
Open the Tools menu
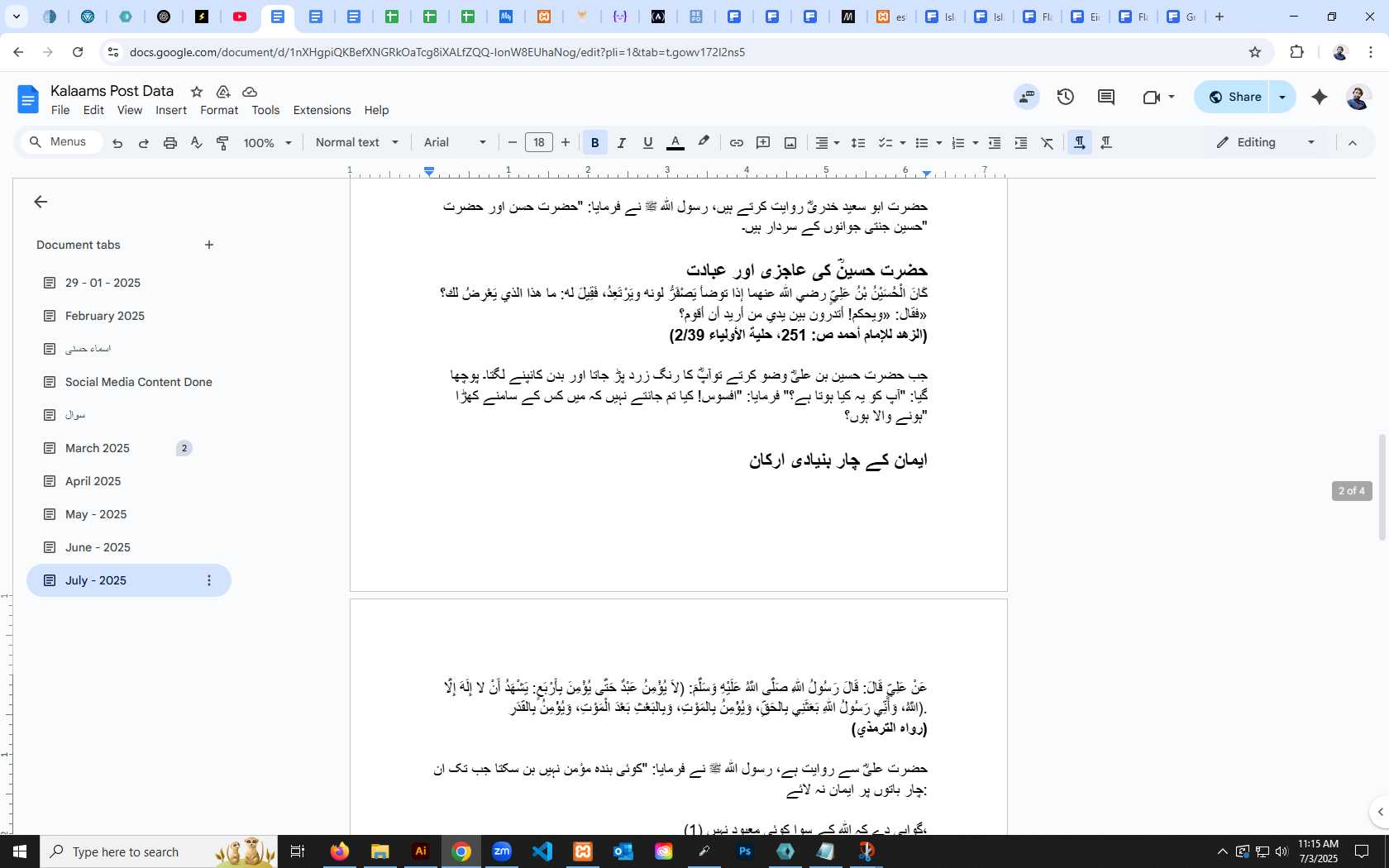tap(265, 110)
